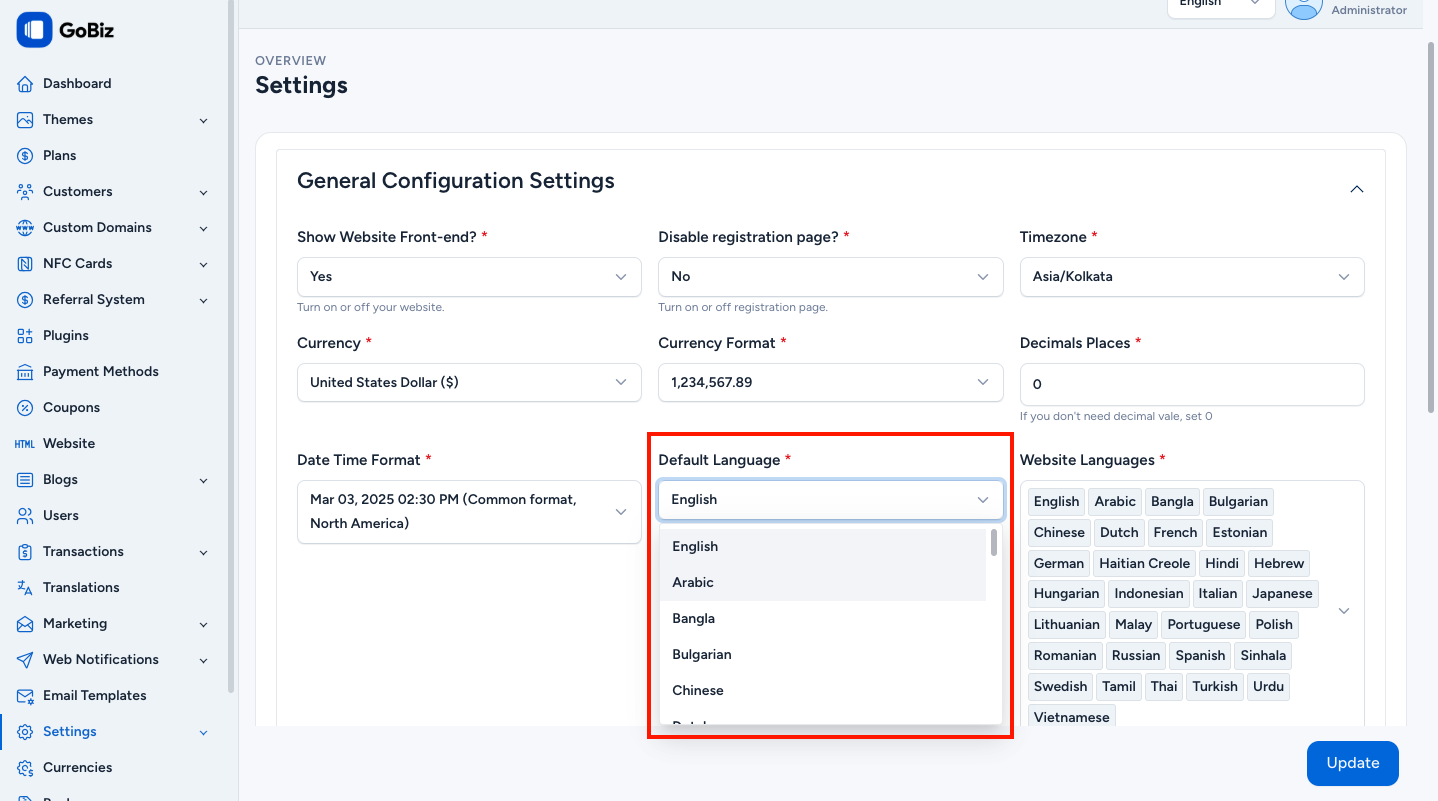Click the Decimals Places input field

(1191, 384)
